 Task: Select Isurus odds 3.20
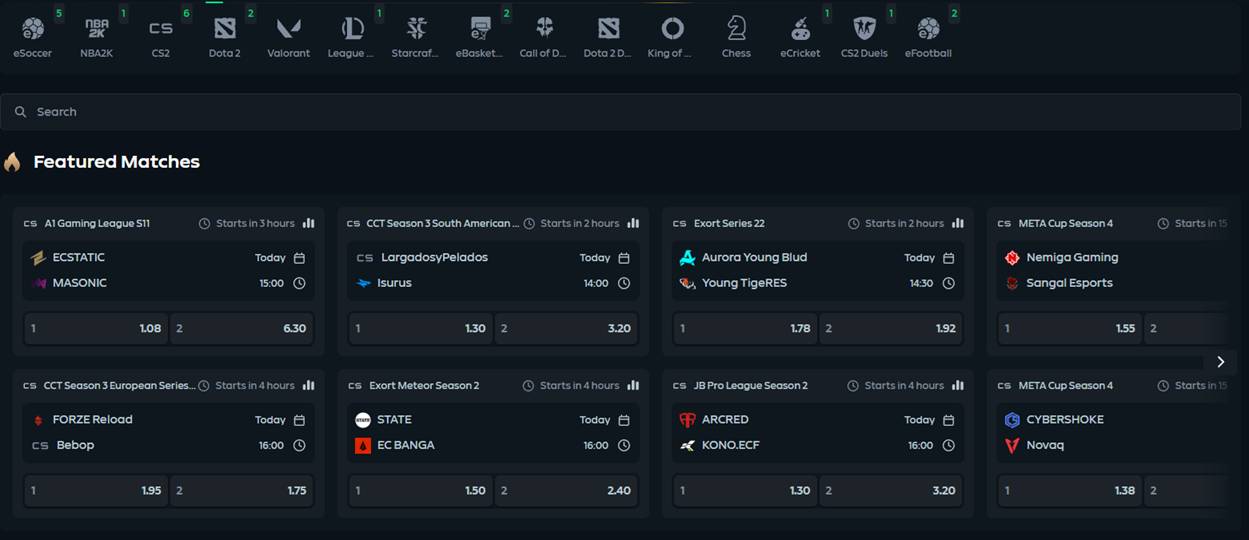coord(566,328)
